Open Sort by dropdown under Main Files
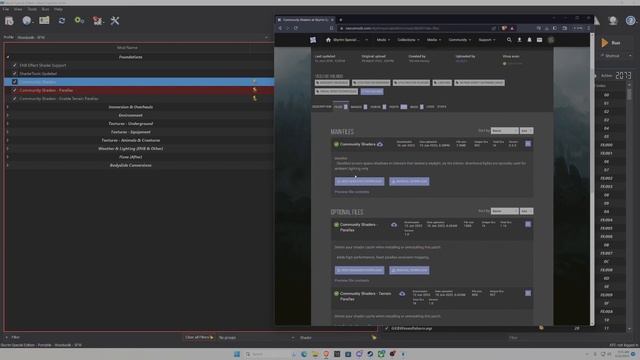Screen dimensions: 640x360 pyautogui.click(x=504, y=131)
